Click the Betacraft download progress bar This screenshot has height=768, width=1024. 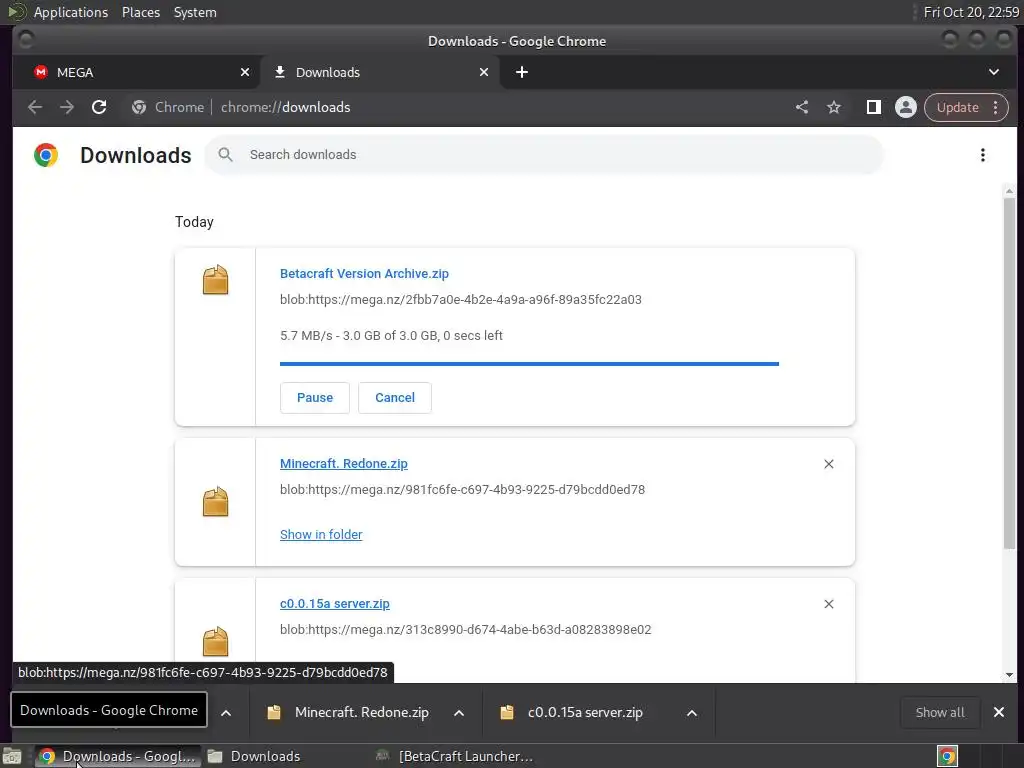click(x=529, y=364)
